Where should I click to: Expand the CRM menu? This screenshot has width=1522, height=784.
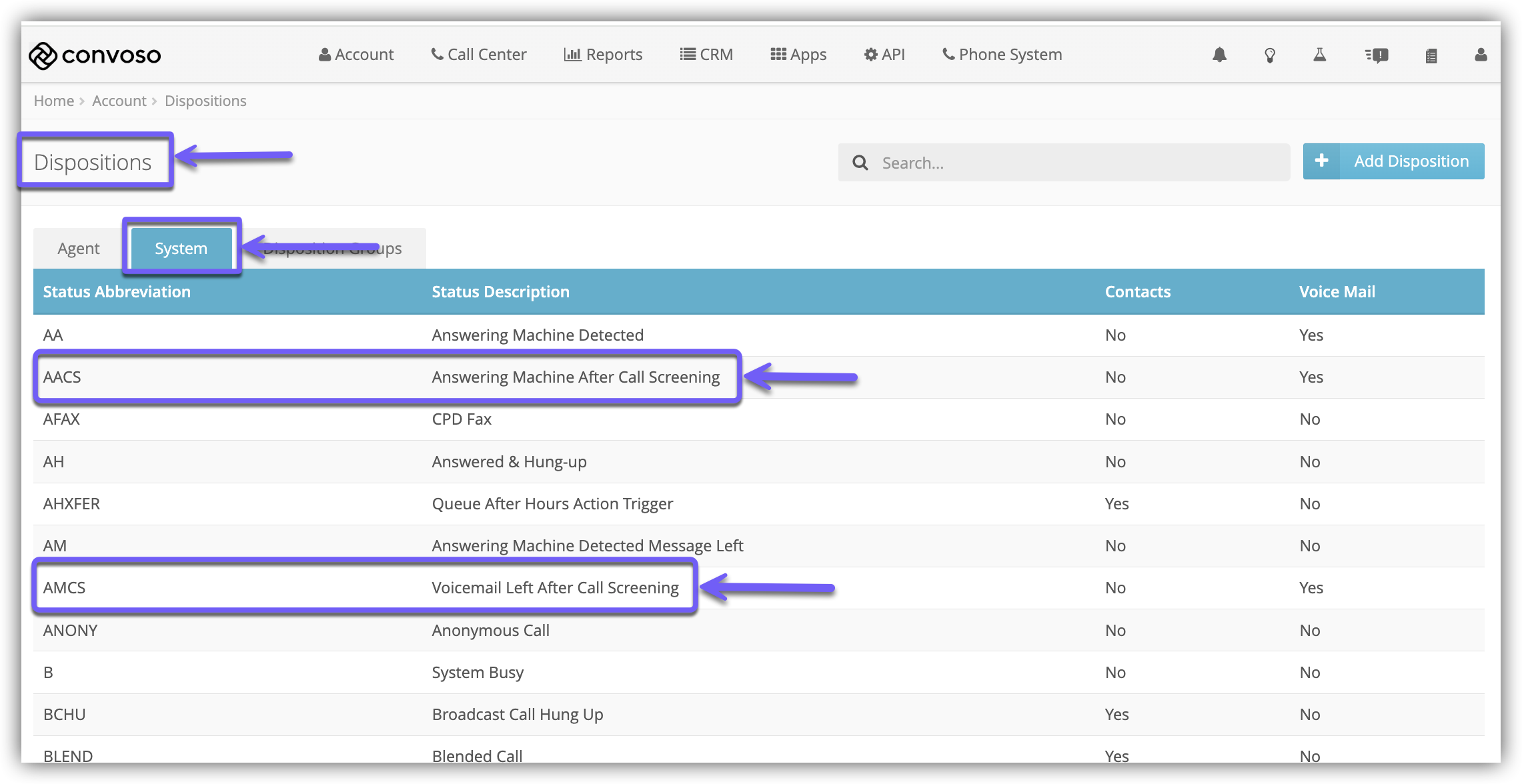tap(706, 55)
